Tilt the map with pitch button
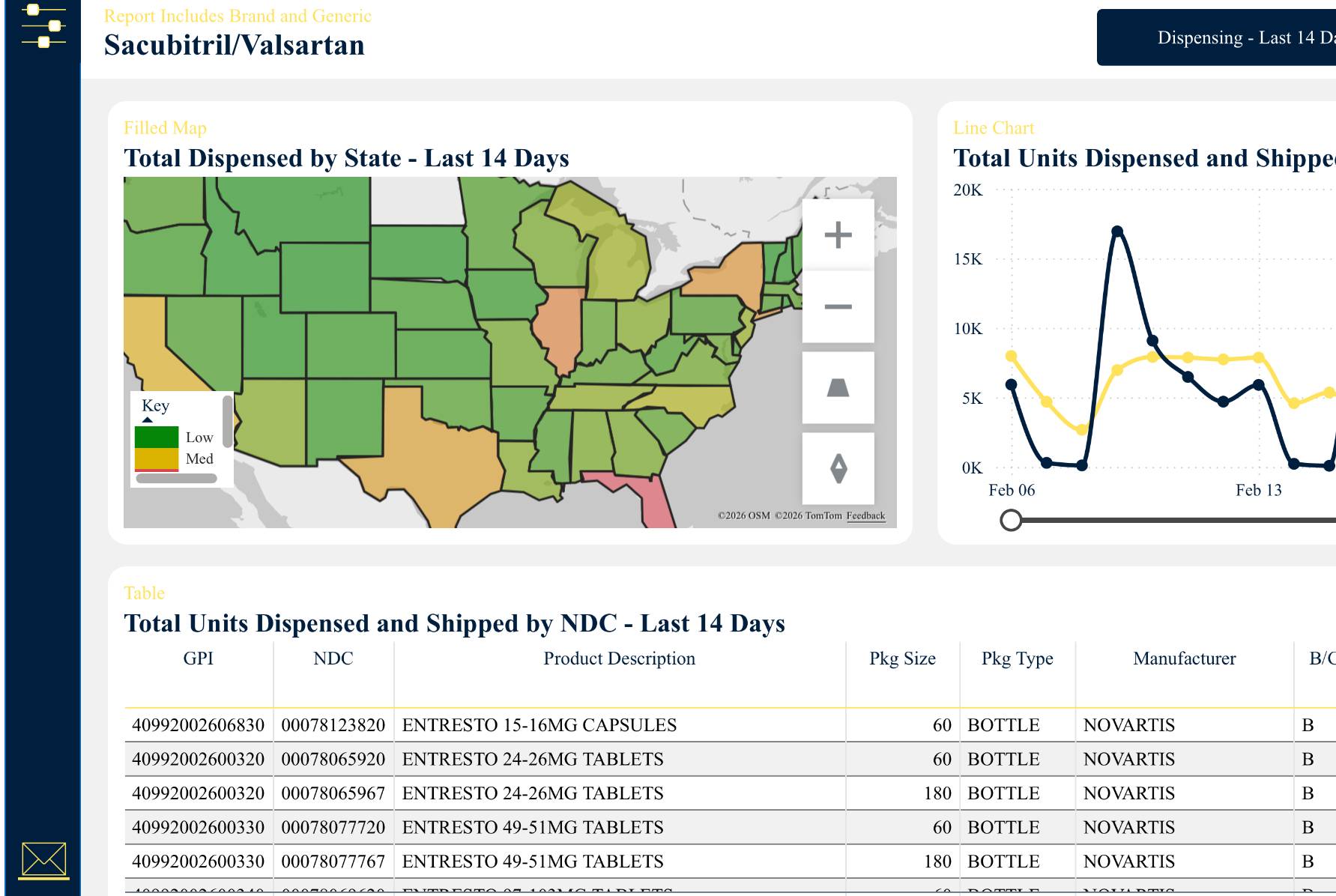This screenshot has width=1336, height=896. click(x=838, y=387)
